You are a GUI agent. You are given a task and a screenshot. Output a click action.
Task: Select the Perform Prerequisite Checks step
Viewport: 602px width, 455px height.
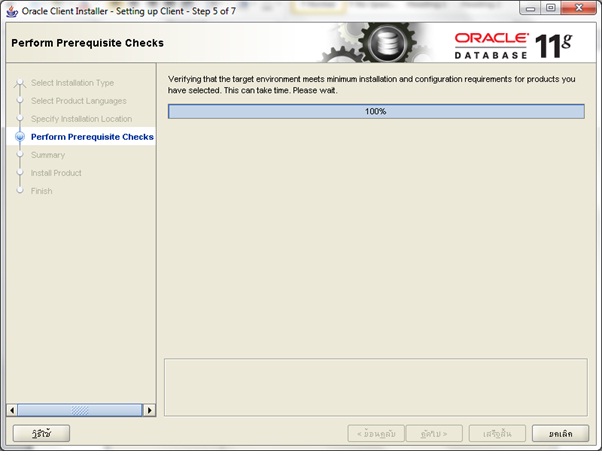[92, 137]
